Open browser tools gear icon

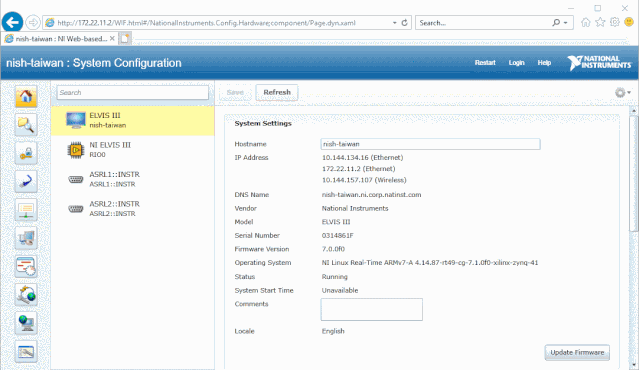tap(615, 22)
